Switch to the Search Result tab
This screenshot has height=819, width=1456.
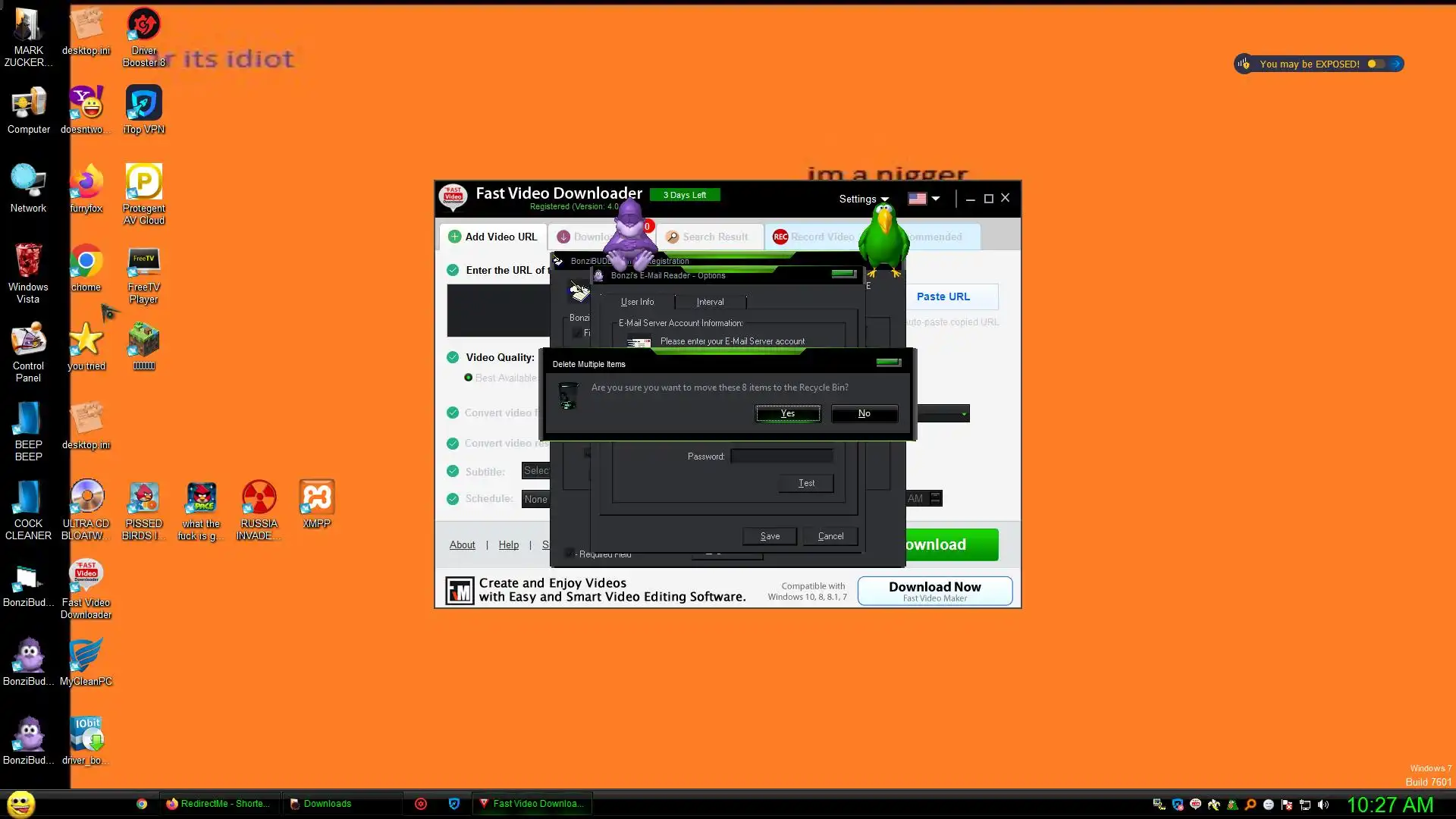pos(708,237)
